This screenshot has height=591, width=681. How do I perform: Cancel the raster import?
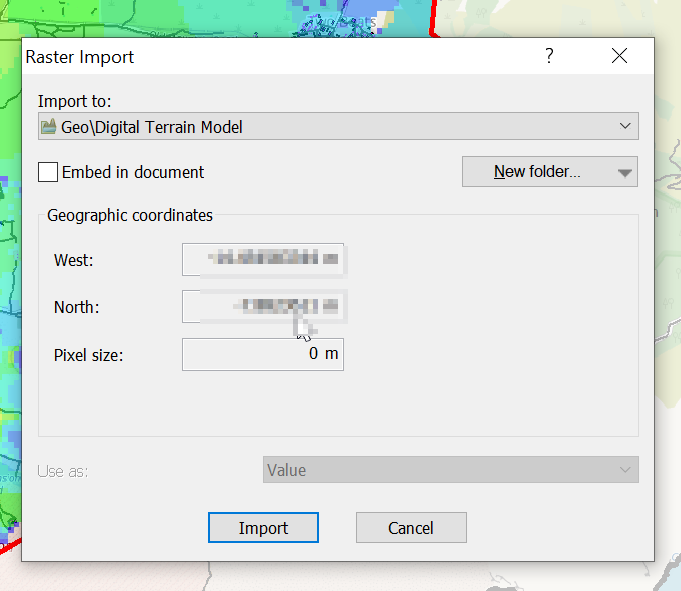click(411, 528)
